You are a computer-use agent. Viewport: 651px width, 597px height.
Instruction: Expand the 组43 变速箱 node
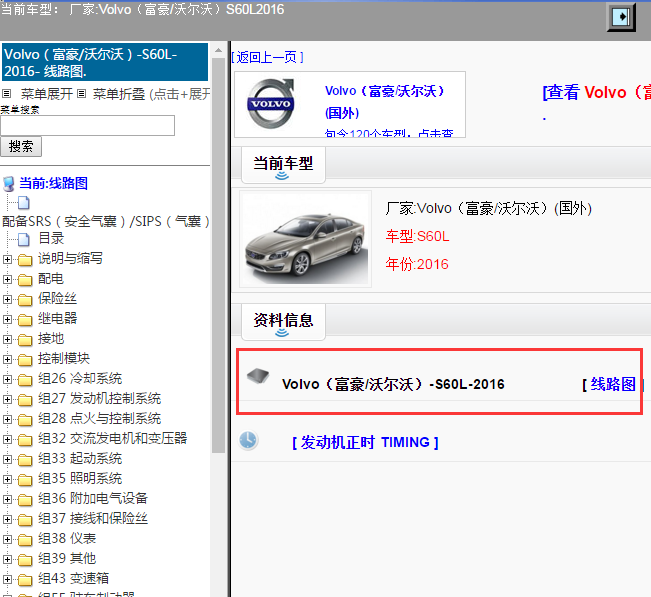point(7,579)
